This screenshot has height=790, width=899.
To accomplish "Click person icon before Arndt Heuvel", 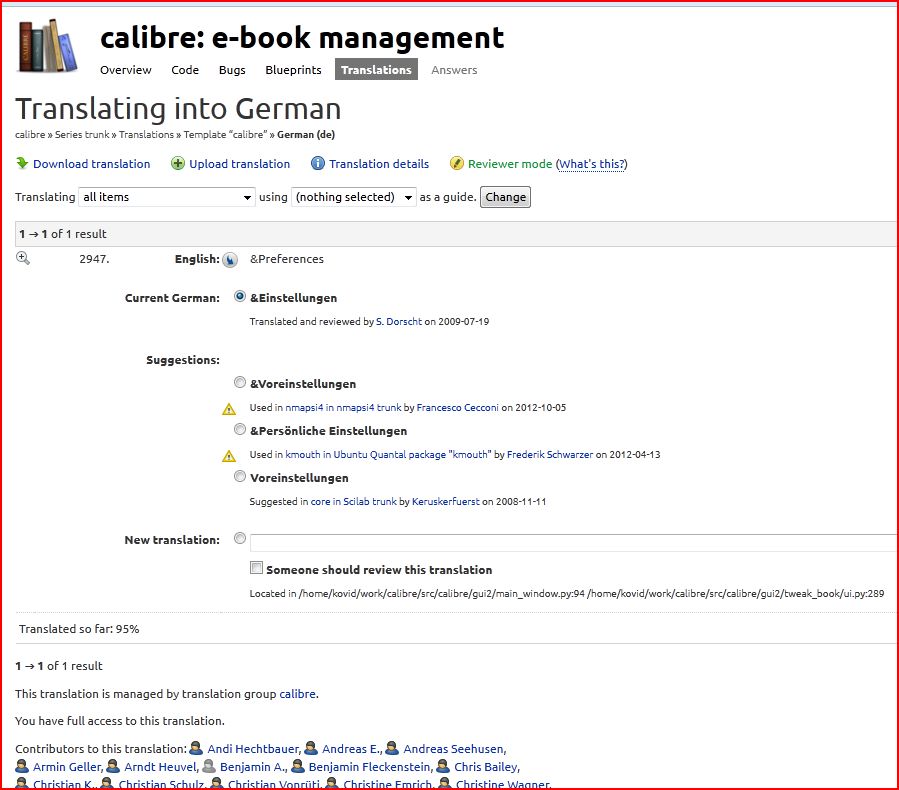I will 114,766.
